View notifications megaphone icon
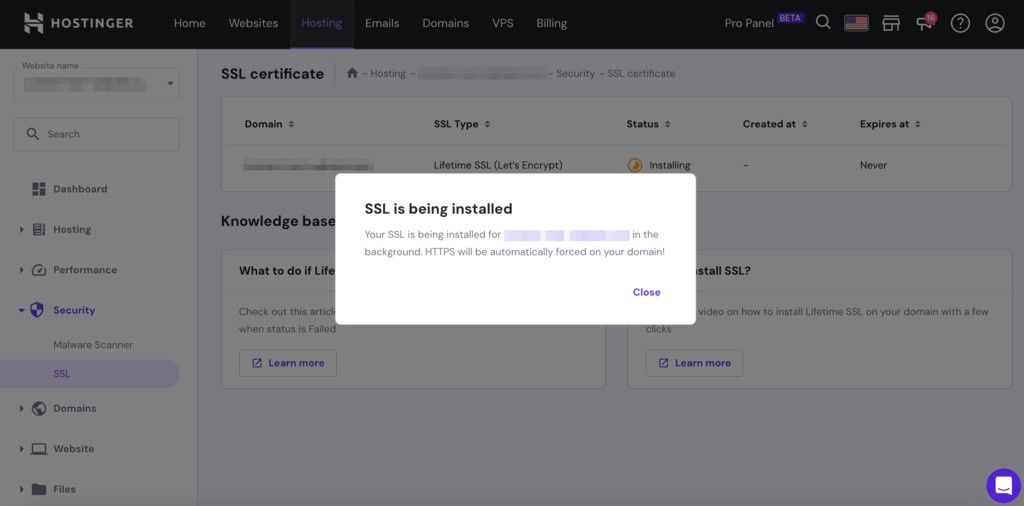The height and width of the screenshot is (506, 1024). point(925,23)
